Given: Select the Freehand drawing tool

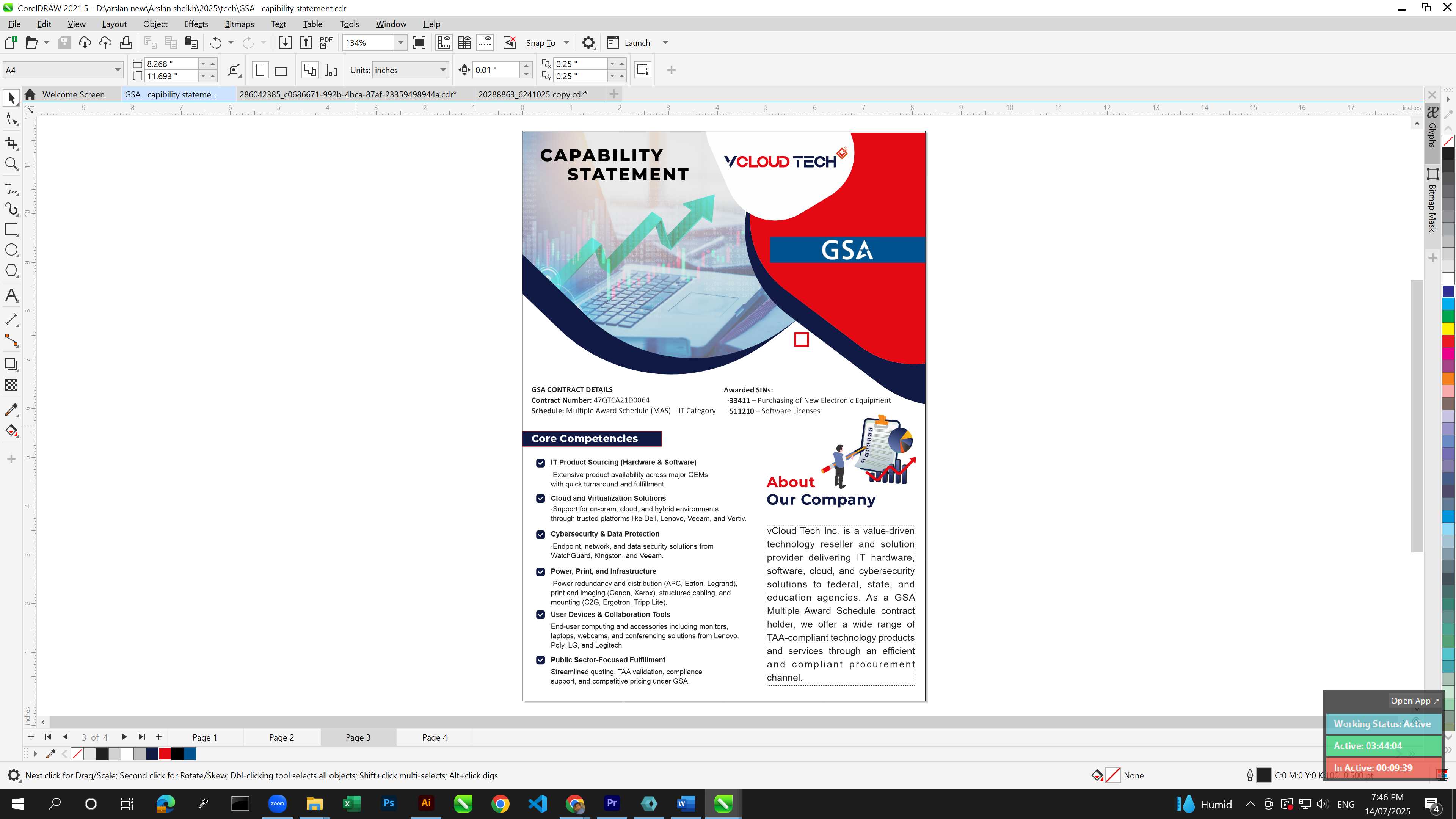Looking at the screenshot, I should pos(11,188).
